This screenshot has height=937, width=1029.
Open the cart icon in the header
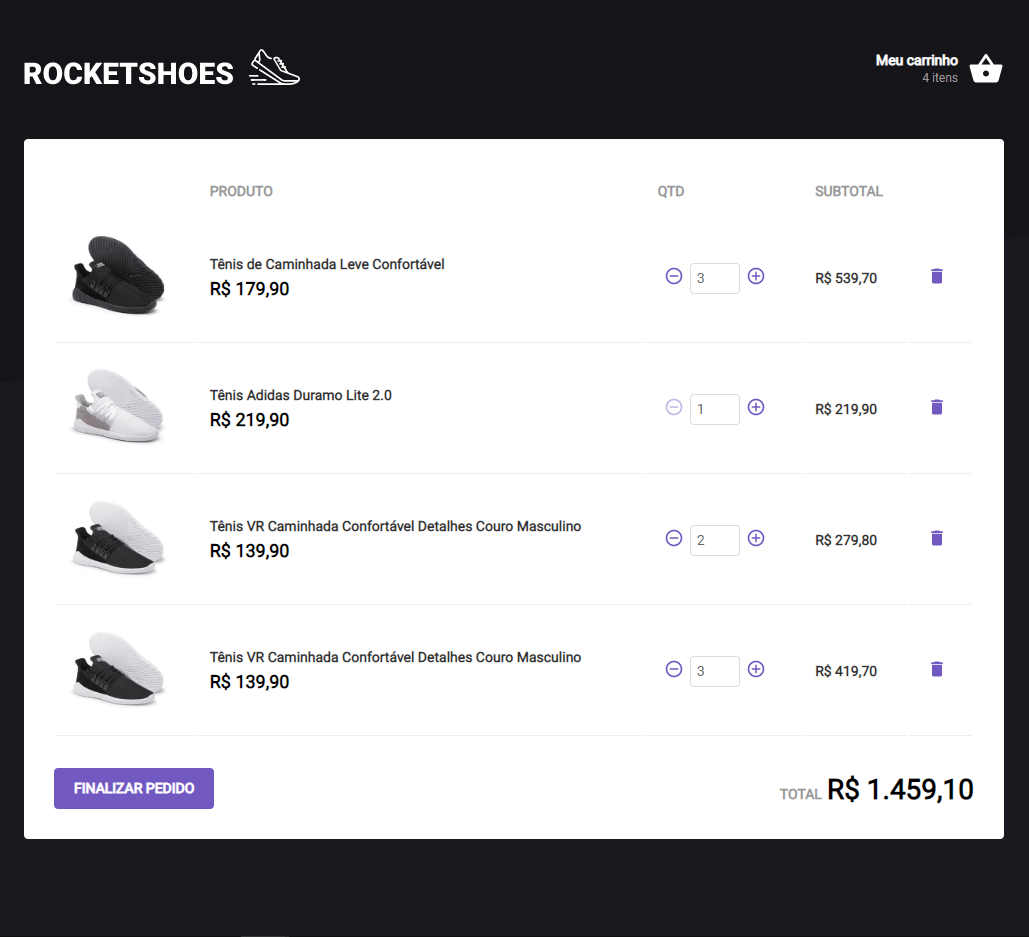[x=986, y=68]
